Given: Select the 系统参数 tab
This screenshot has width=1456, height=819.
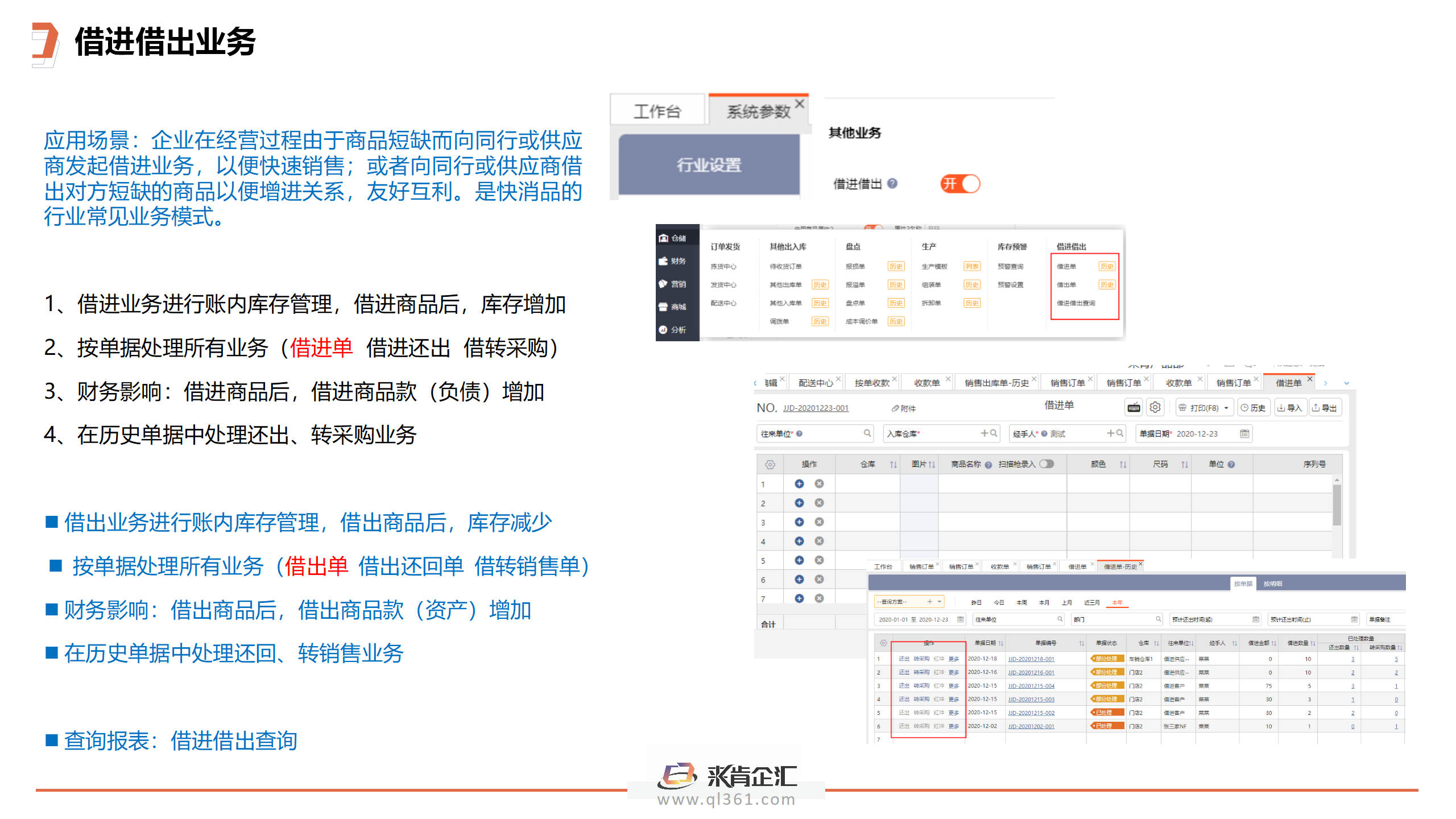Looking at the screenshot, I should coord(758,111).
